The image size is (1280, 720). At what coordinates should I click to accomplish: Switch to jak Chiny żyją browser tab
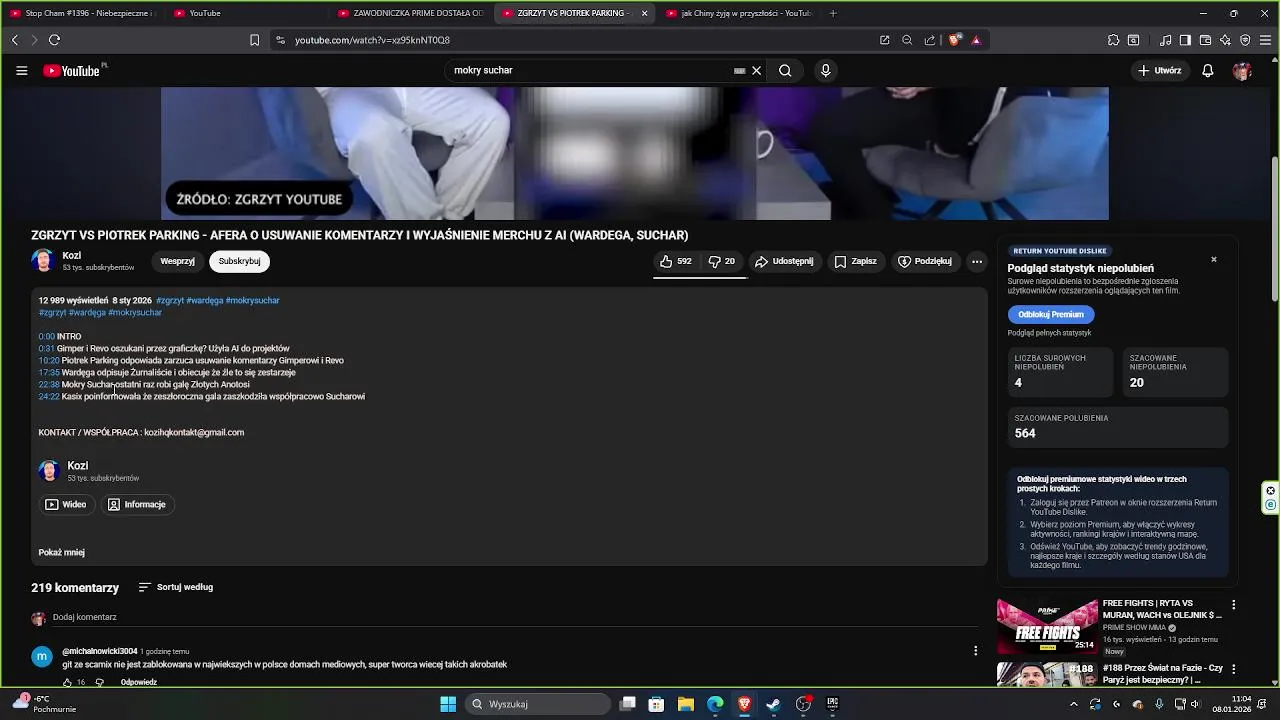(x=738, y=13)
